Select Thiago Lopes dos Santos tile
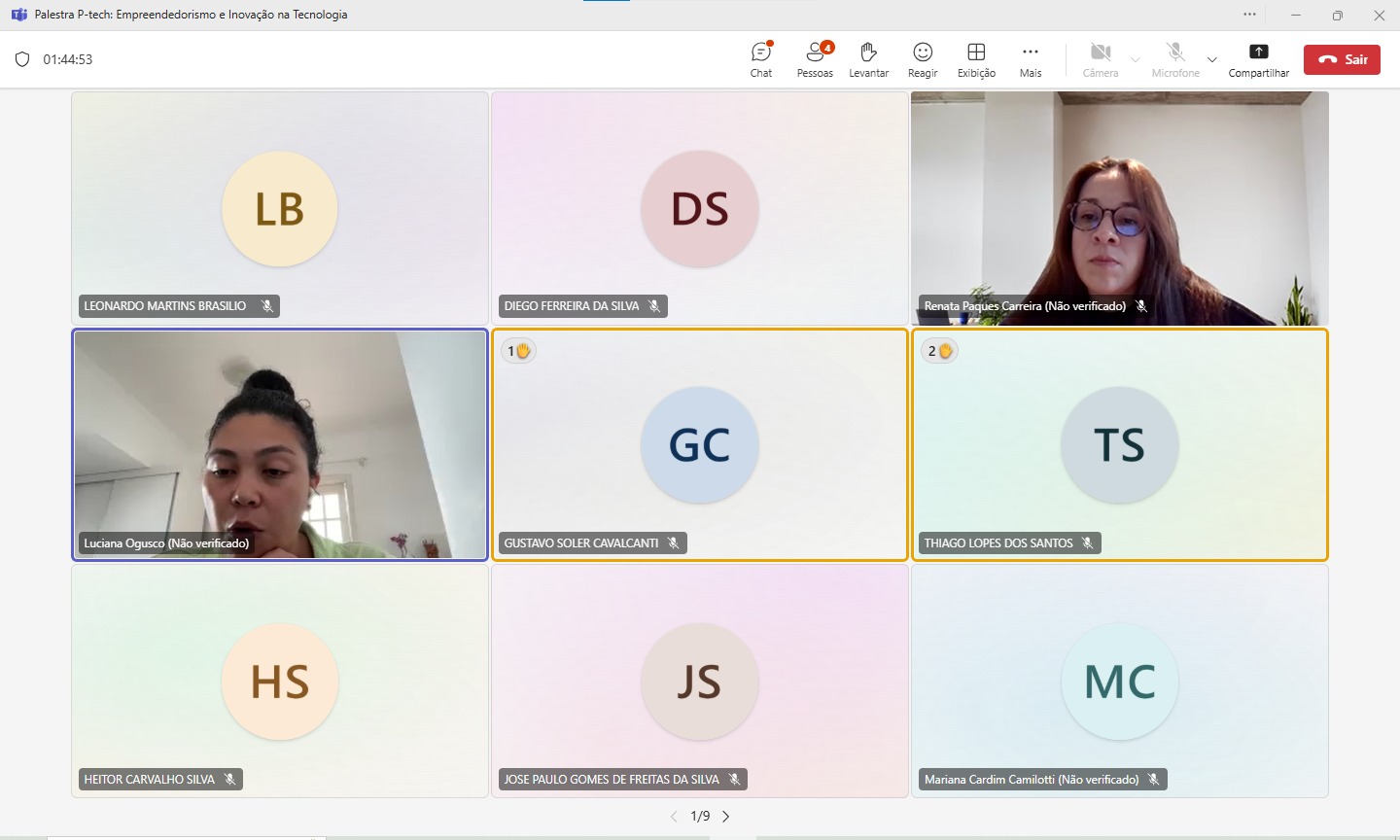The image size is (1400, 840). coord(1119,445)
